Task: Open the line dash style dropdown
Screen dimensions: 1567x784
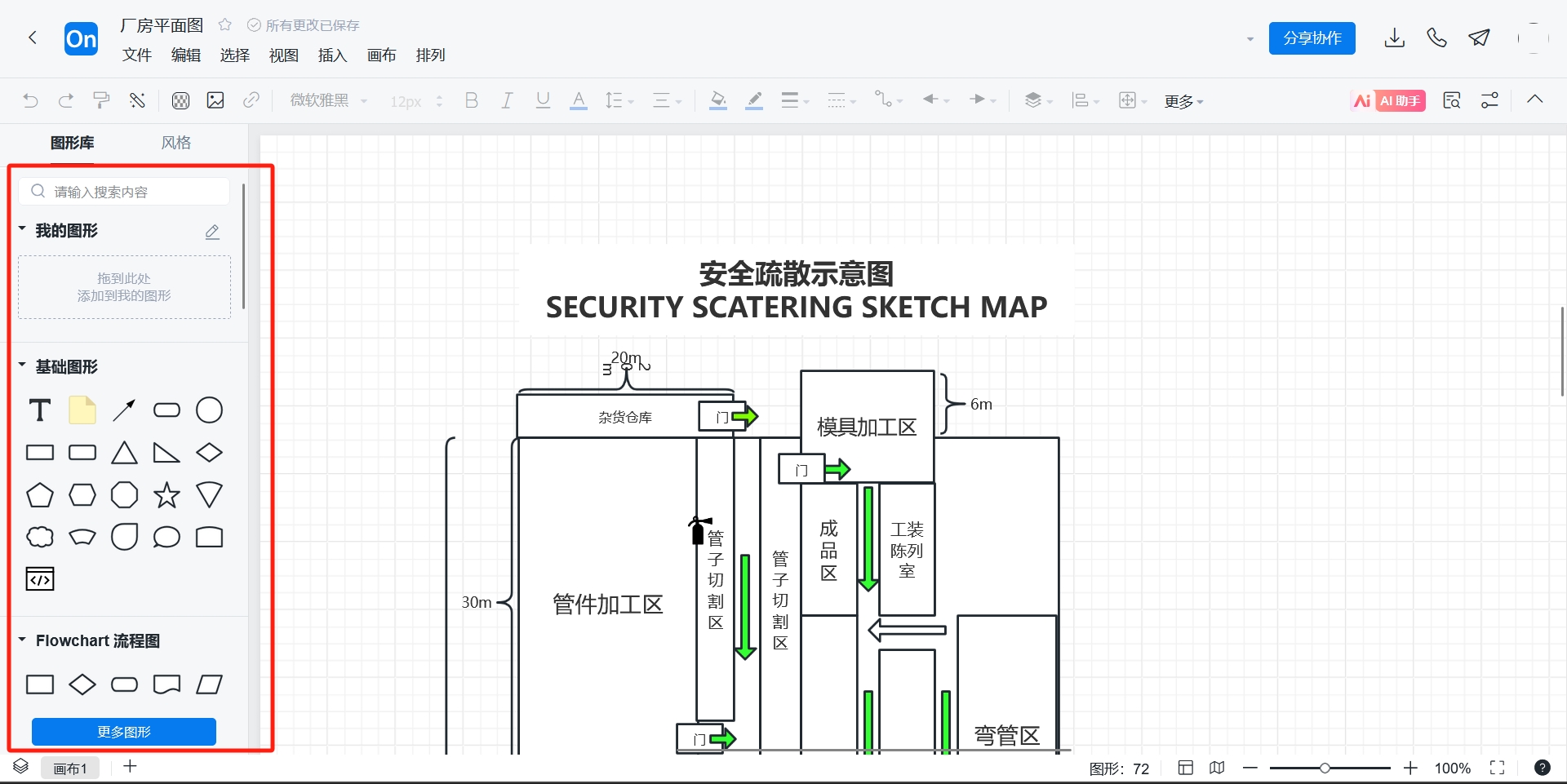Action: click(x=841, y=100)
